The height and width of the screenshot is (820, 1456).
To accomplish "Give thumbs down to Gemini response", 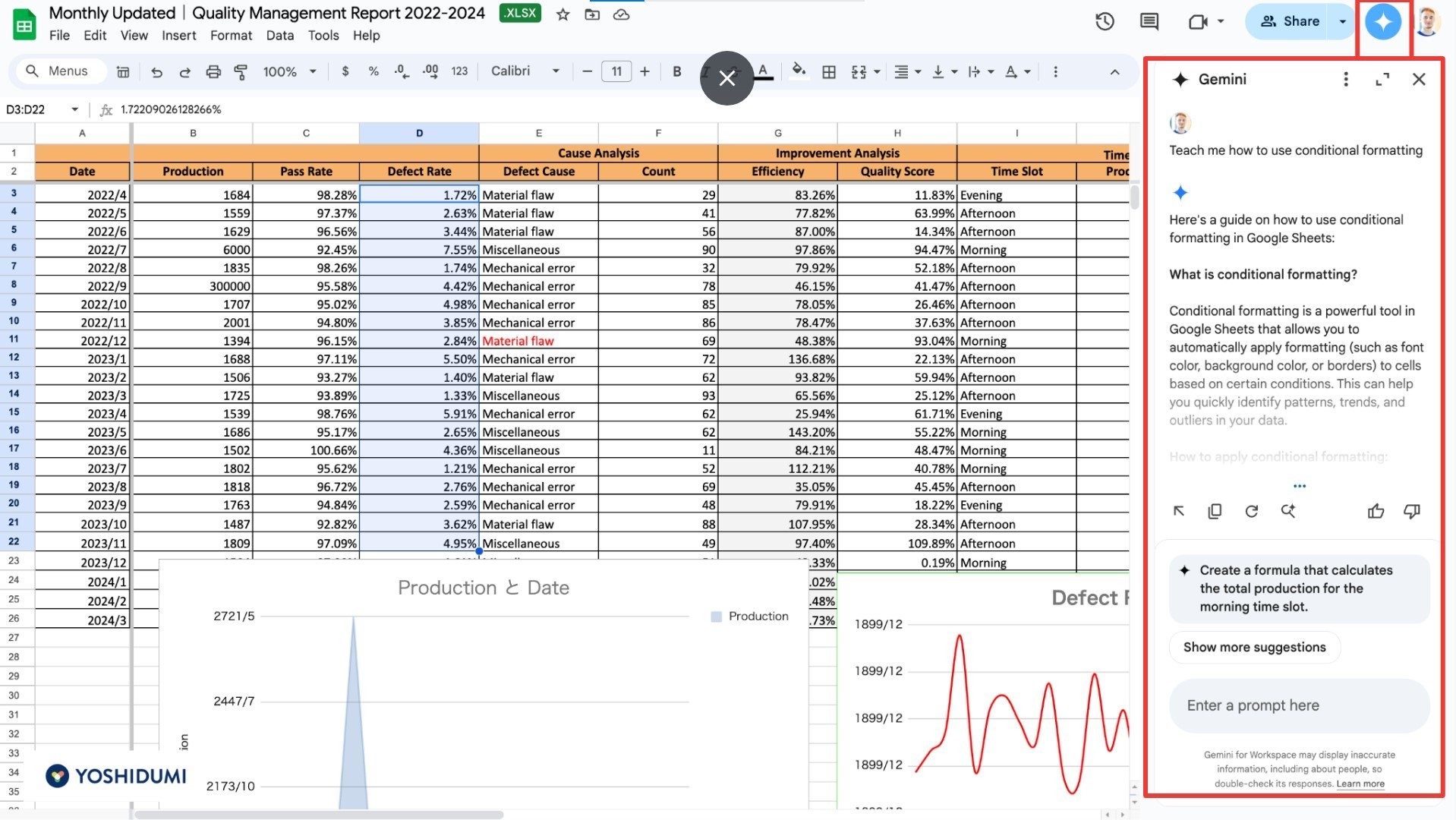I will coord(1412,511).
